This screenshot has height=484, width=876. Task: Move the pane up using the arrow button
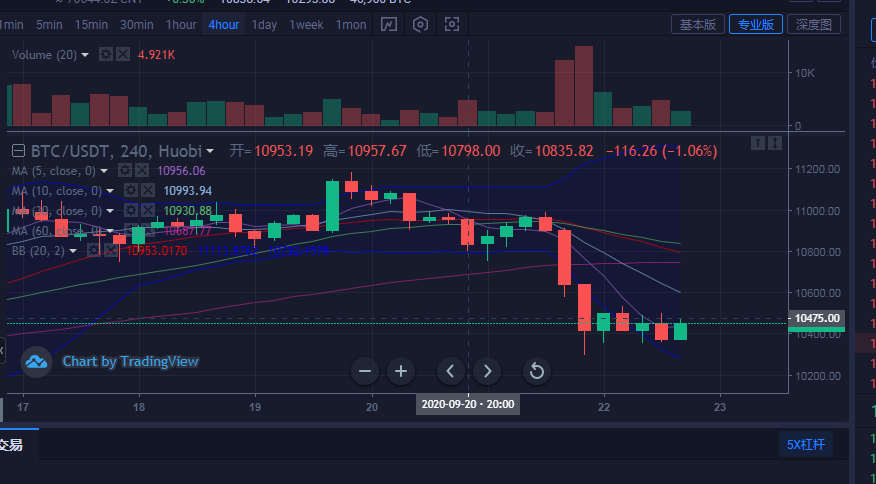[x=758, y=143]
